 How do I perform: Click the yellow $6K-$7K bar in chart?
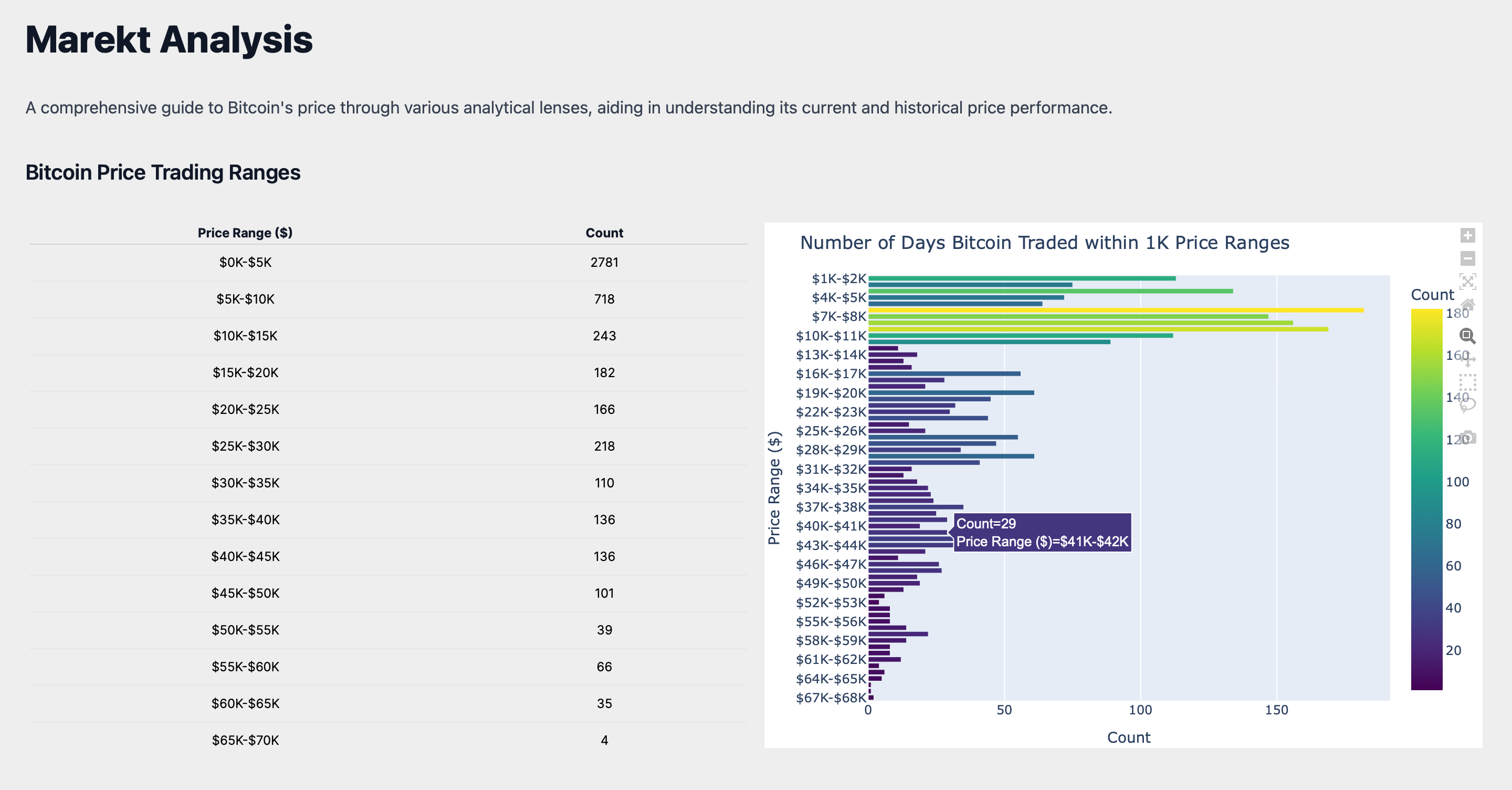tap(1115, 310)
